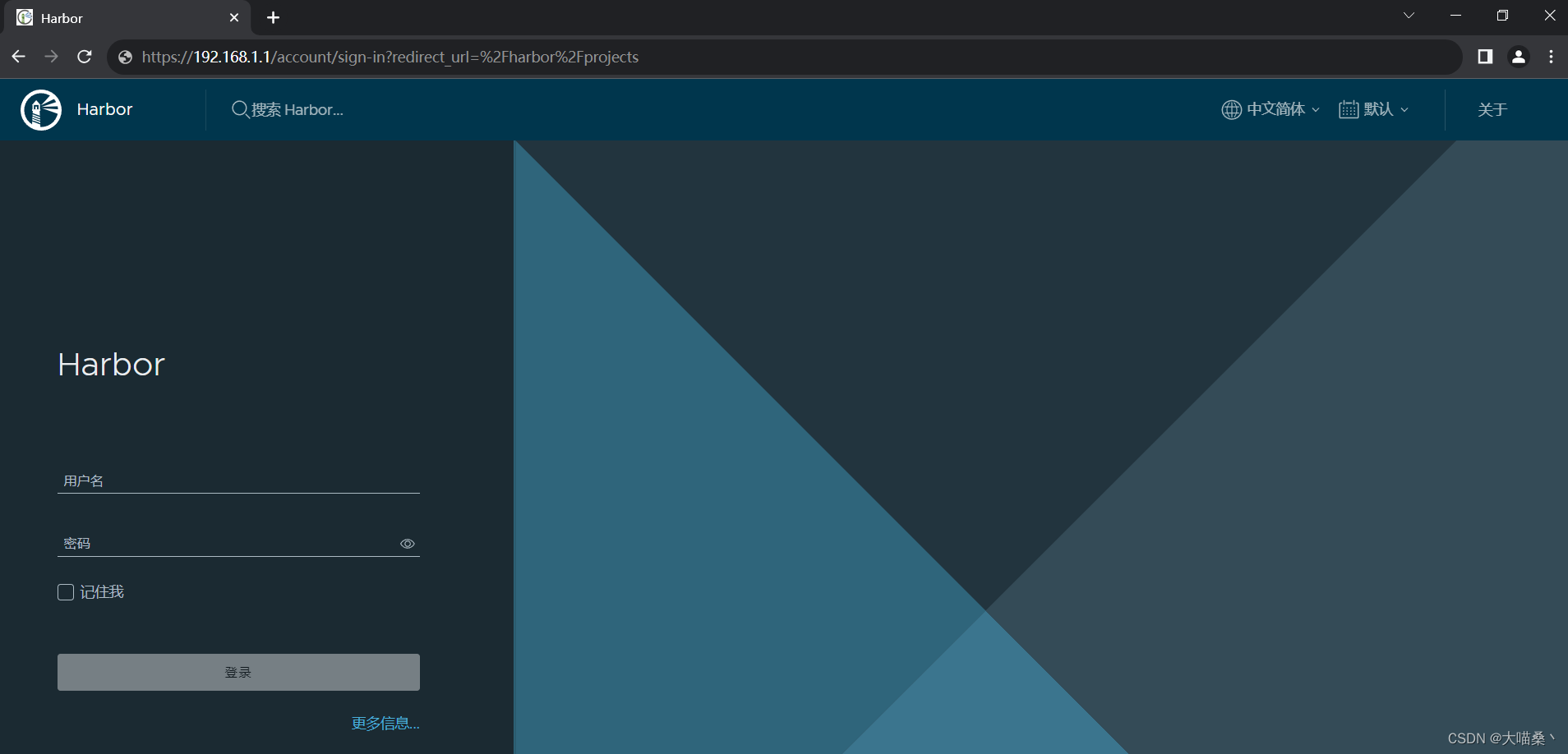
Task: Click the Harbor lighthouse logo icon
Action: [x=41, y=110]
